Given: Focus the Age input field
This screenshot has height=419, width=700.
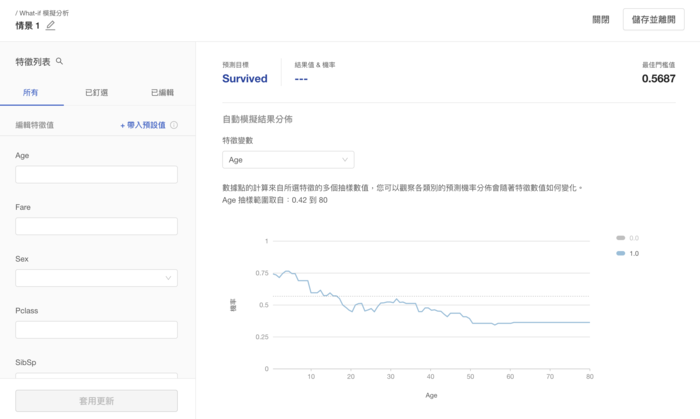Looking at the screenshot, I should coord(96,175).
